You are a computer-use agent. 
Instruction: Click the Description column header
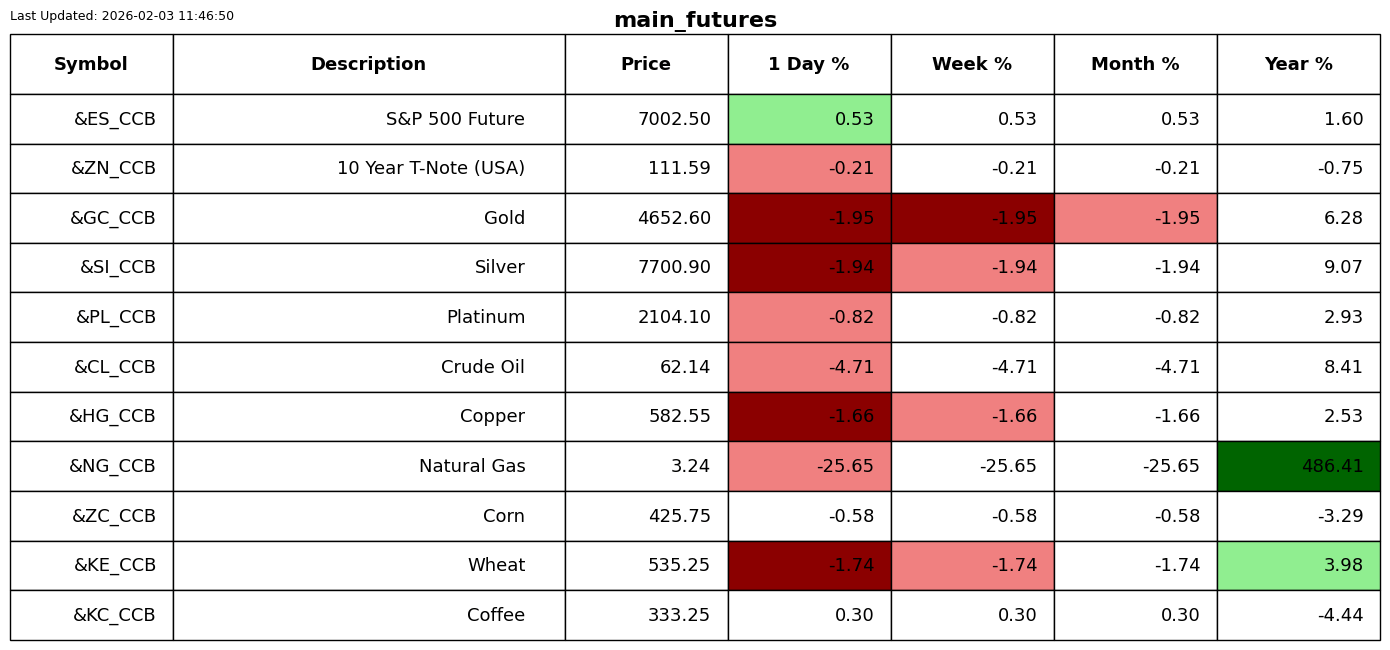click(368, 64)
